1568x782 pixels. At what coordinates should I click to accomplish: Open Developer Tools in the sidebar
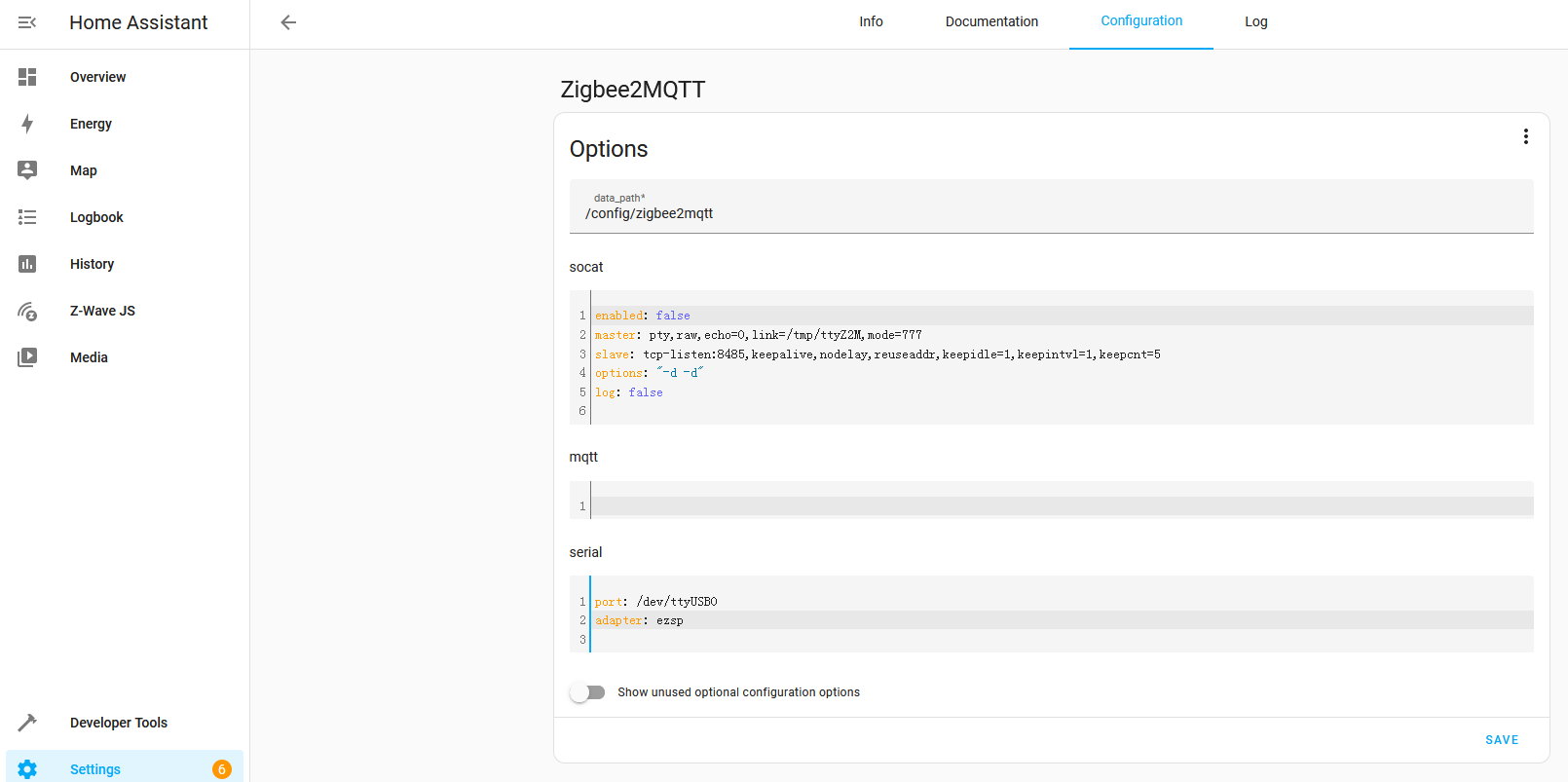125,723
